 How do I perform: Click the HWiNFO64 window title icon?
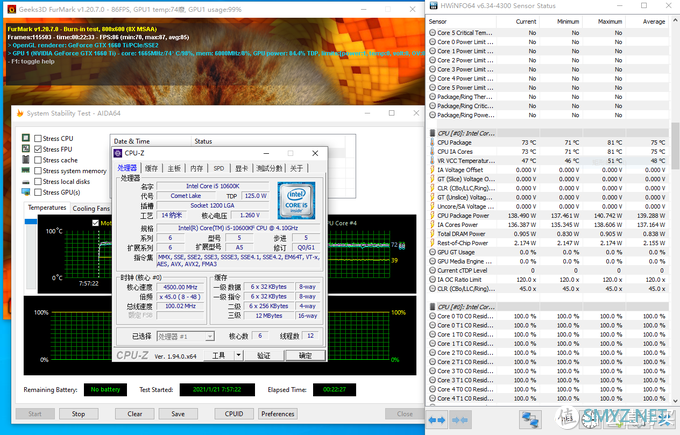point(434,6)
